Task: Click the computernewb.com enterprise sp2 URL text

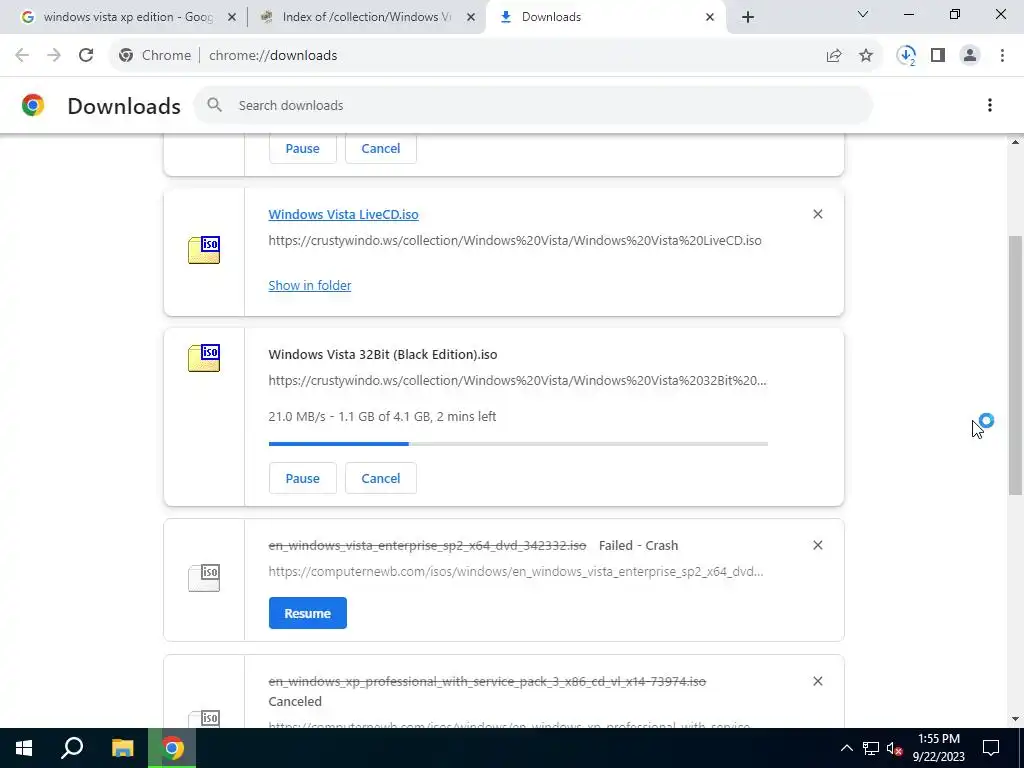Action: pyautogui.click(x=516, y=571)
